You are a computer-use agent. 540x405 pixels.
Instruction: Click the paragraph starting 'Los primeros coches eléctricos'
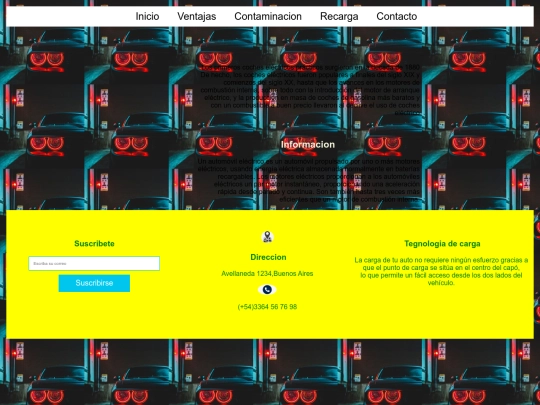[x=310, y=90]
